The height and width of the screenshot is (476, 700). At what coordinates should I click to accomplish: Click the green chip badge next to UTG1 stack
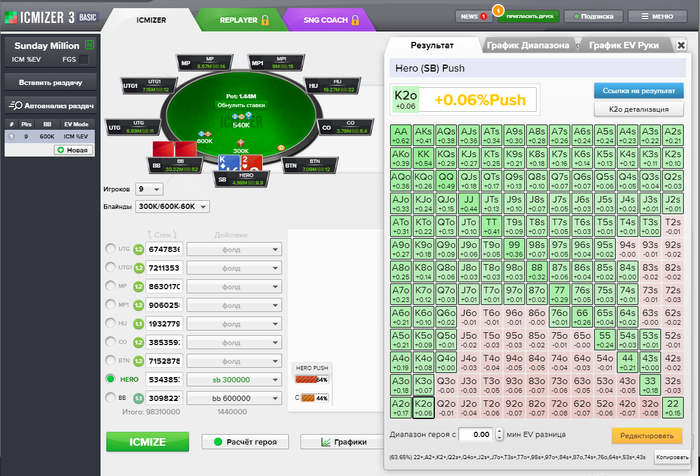click(x=138, y=268)
